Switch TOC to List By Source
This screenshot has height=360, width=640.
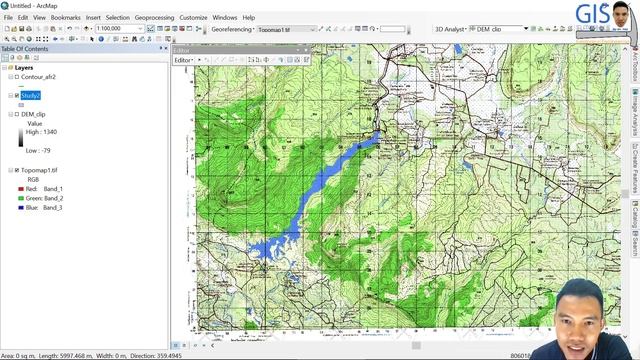(x=12, y=58)
